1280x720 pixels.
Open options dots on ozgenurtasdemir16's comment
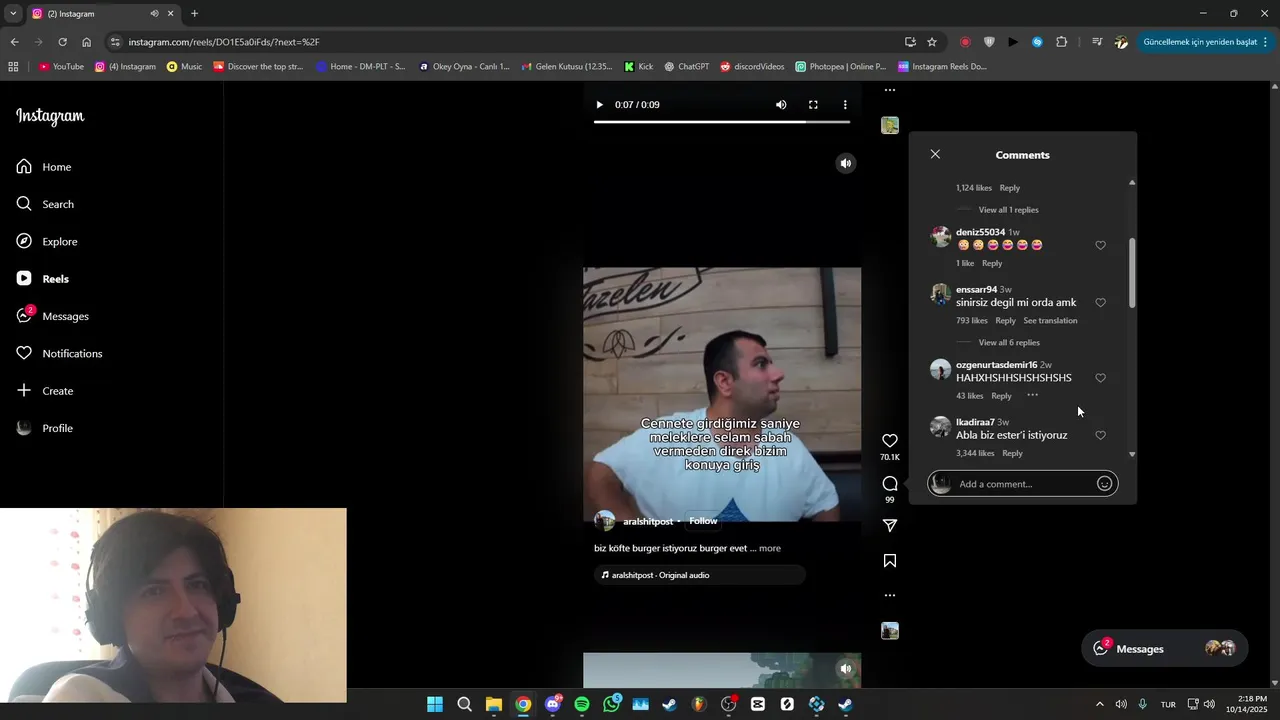1032,395
